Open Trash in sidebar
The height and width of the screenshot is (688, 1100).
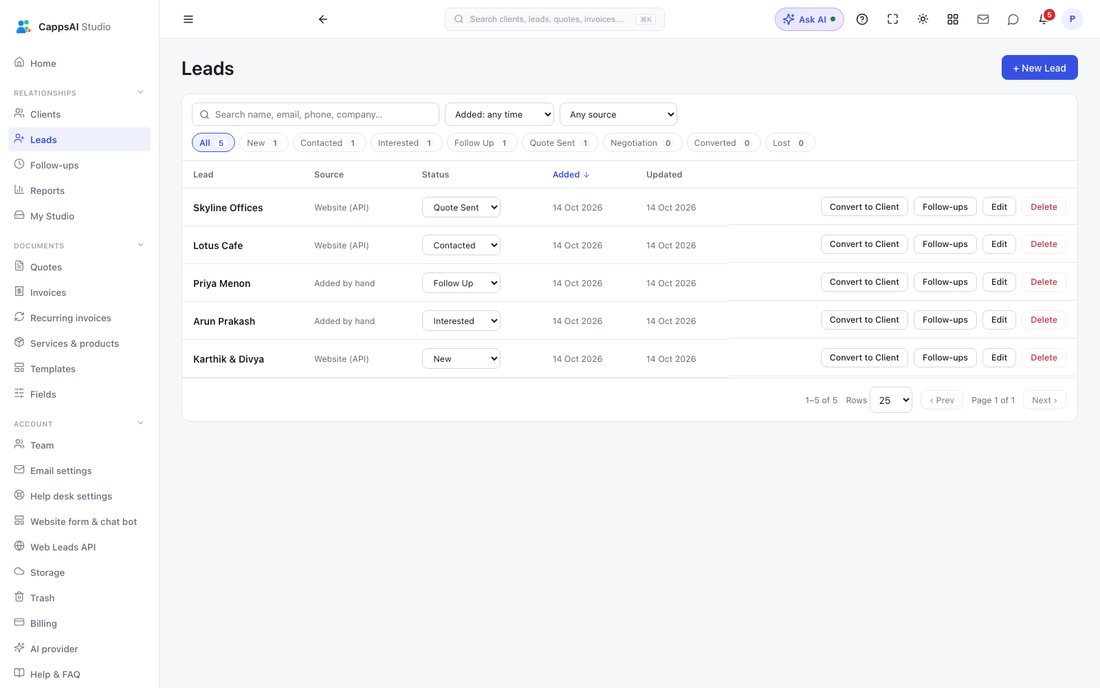79,598
